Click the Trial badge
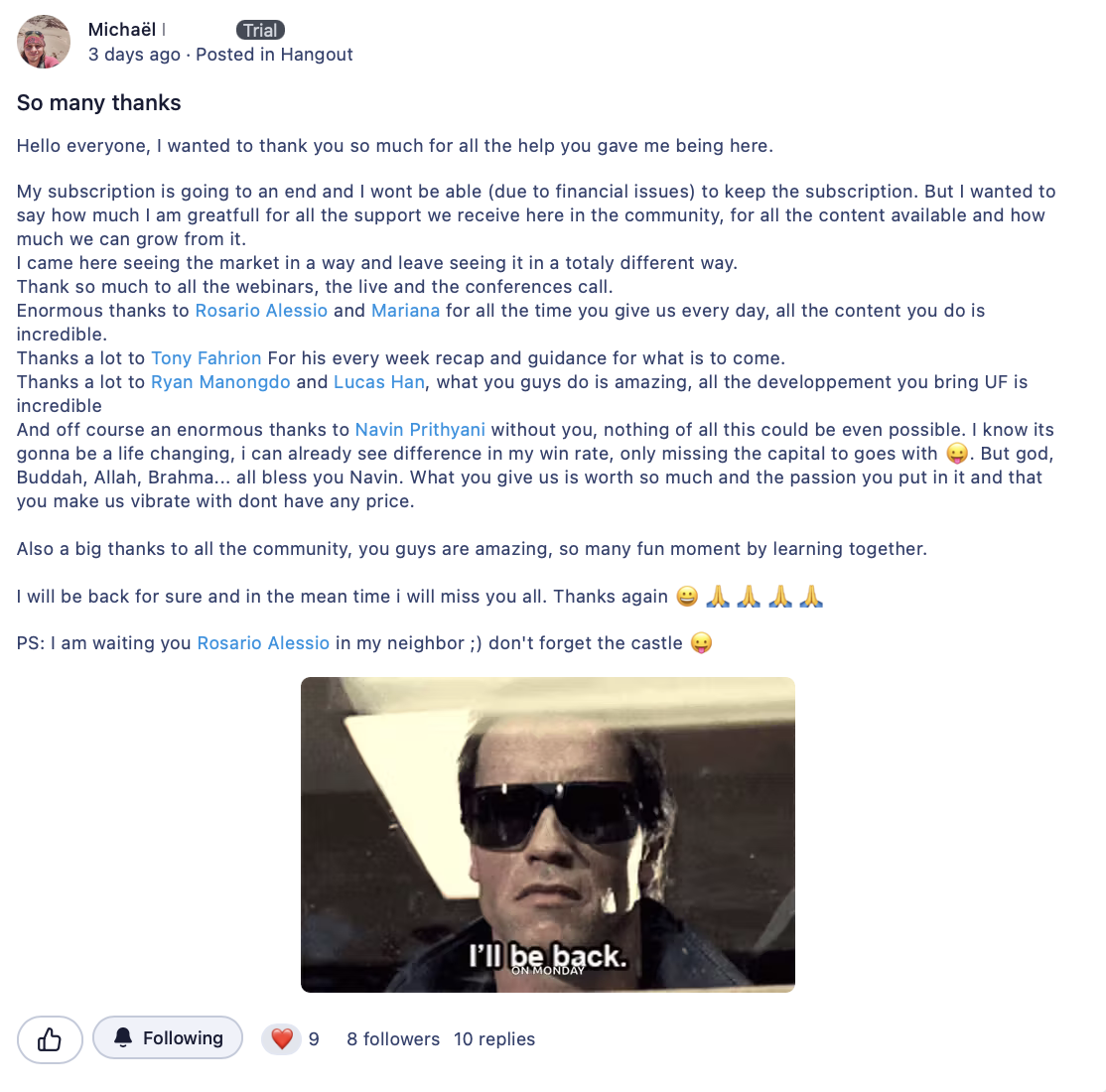This screenshot has width=1106, height=1092. point(260,31)
